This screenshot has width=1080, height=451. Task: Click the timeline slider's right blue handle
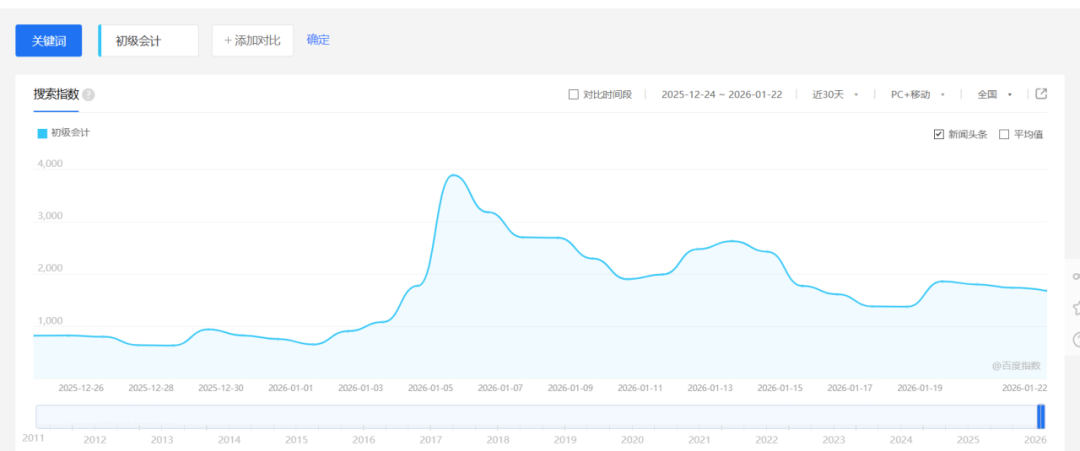pos(1041,417)
